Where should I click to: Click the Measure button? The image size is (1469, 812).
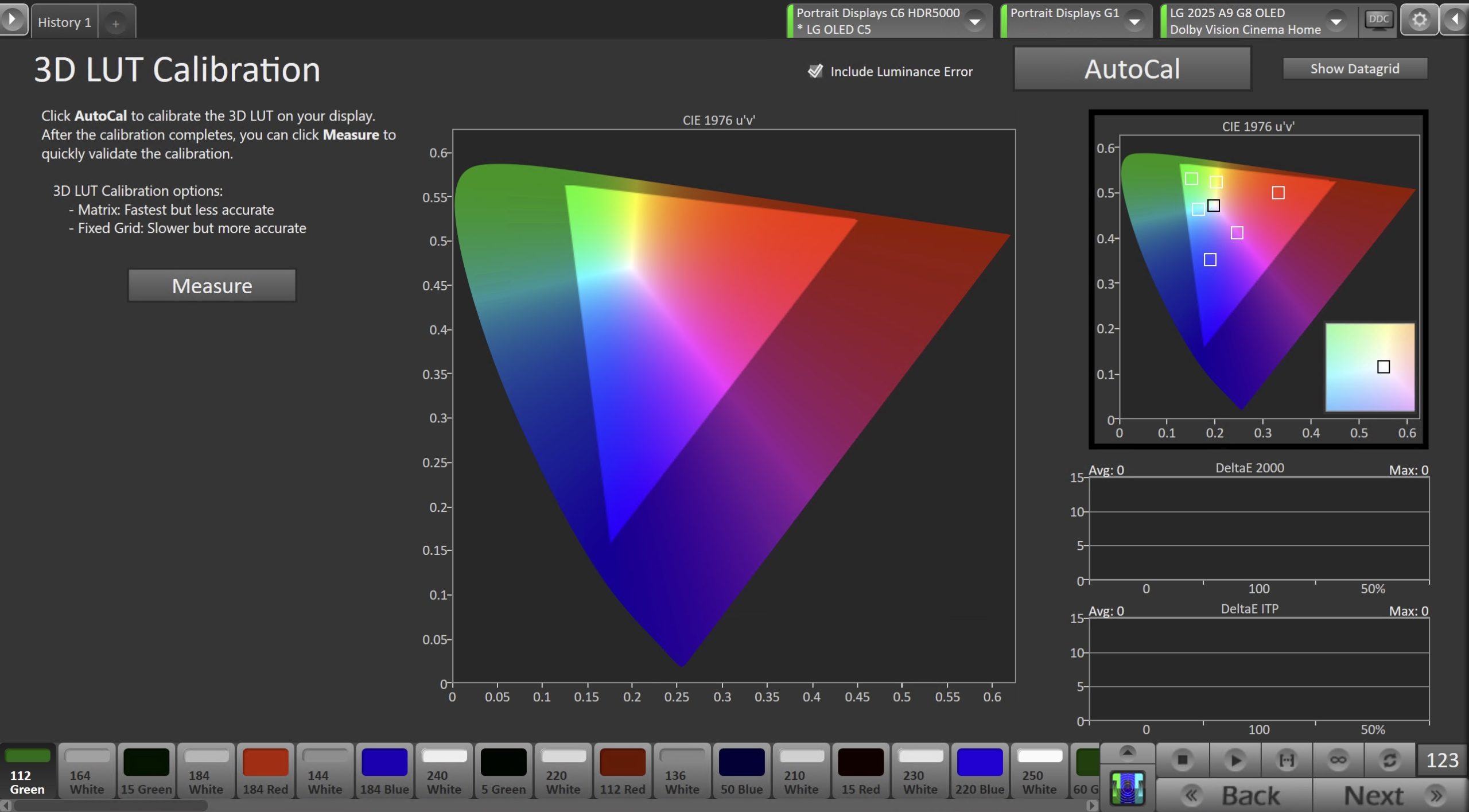(x=212, y=285)
